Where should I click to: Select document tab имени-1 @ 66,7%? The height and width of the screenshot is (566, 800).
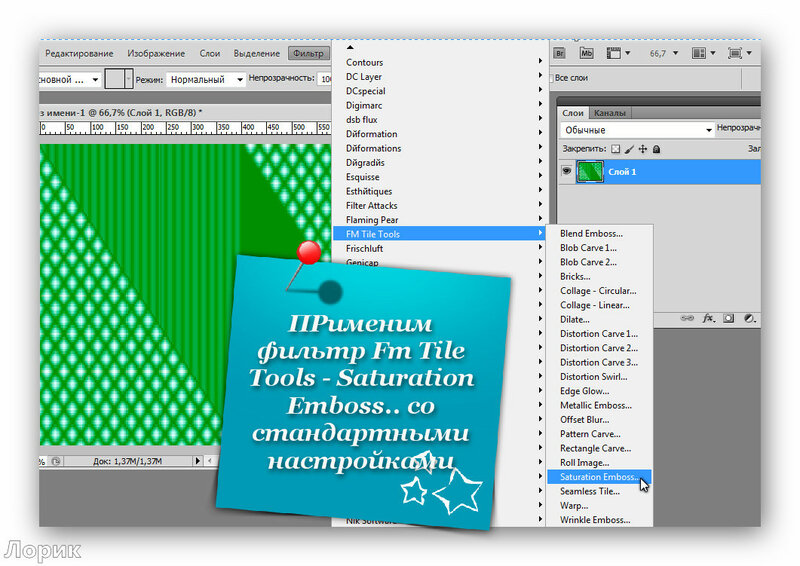[x=121, y=112]
